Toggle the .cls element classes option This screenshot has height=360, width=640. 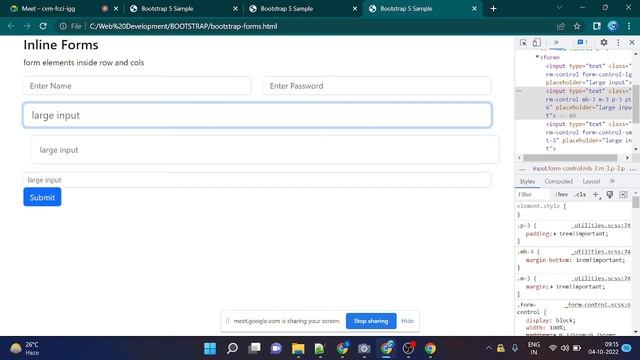580,195
